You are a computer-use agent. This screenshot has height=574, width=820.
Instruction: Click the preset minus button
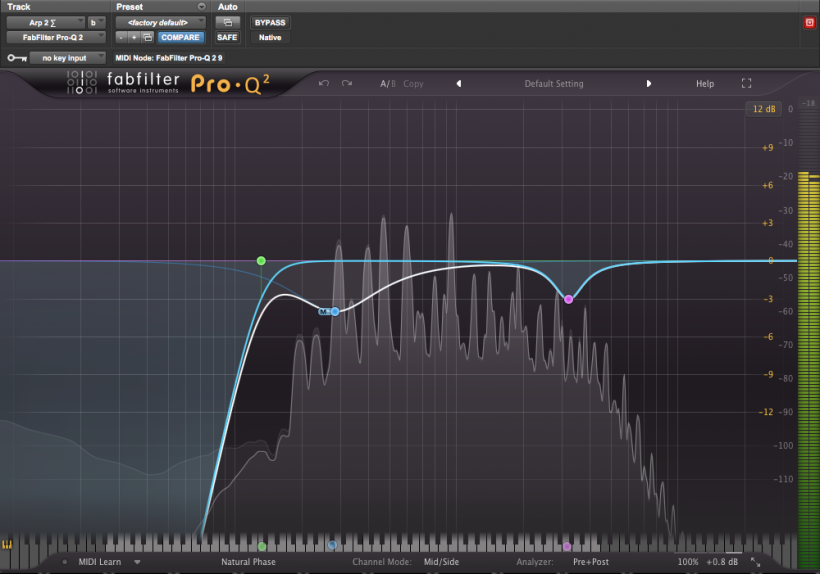tap(121, 38)
